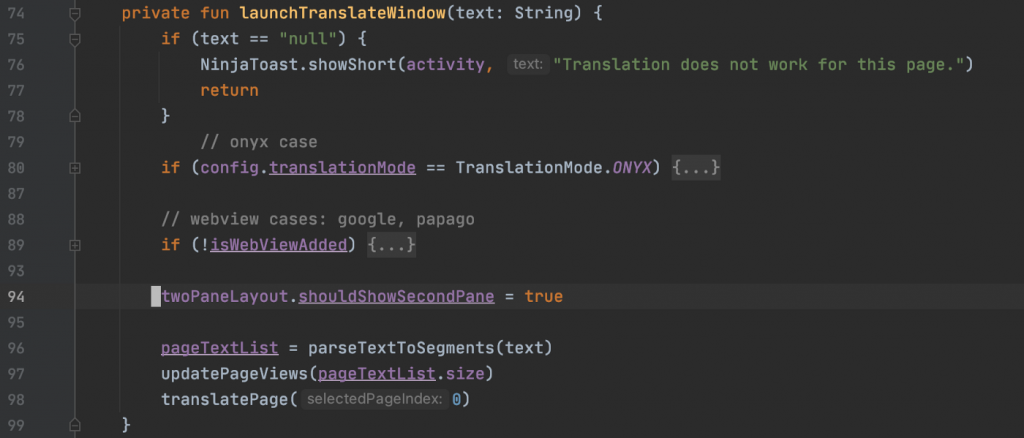Click the fold end marker at line 99
The height and width of the screenshot is (438, 1024).
tap(75, 425)
